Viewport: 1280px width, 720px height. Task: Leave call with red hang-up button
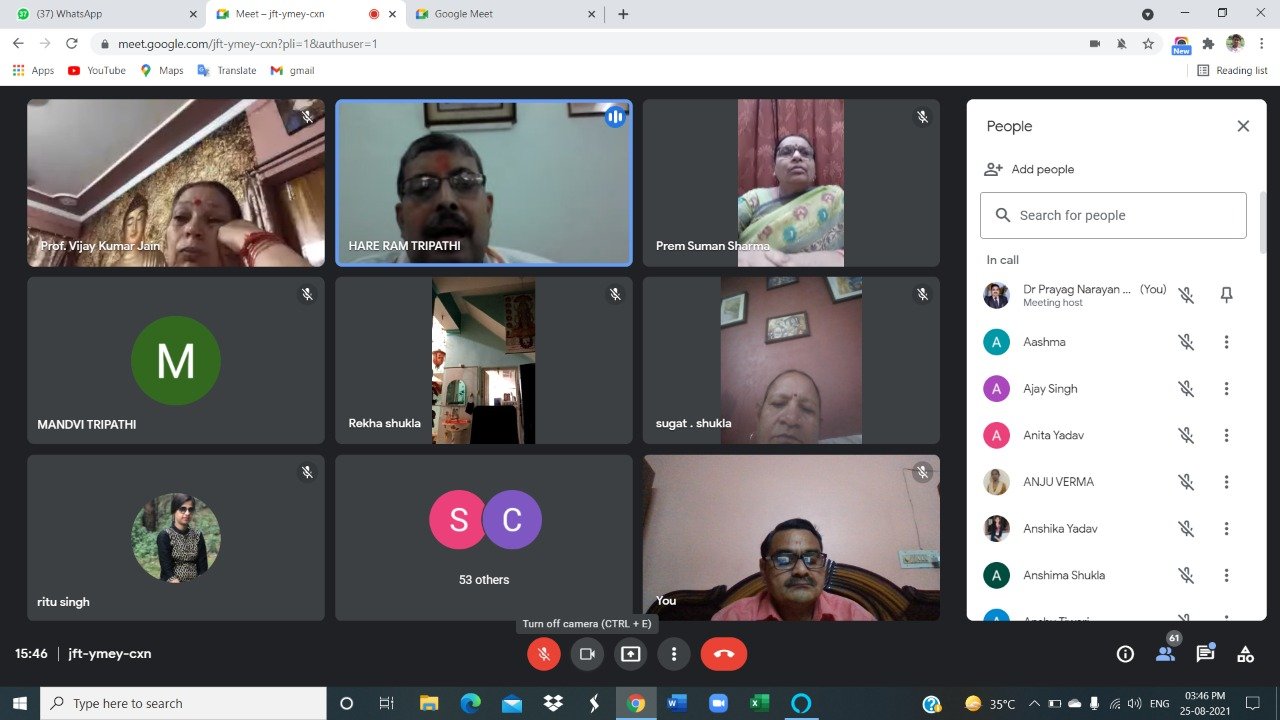click(x=725, y=654)
